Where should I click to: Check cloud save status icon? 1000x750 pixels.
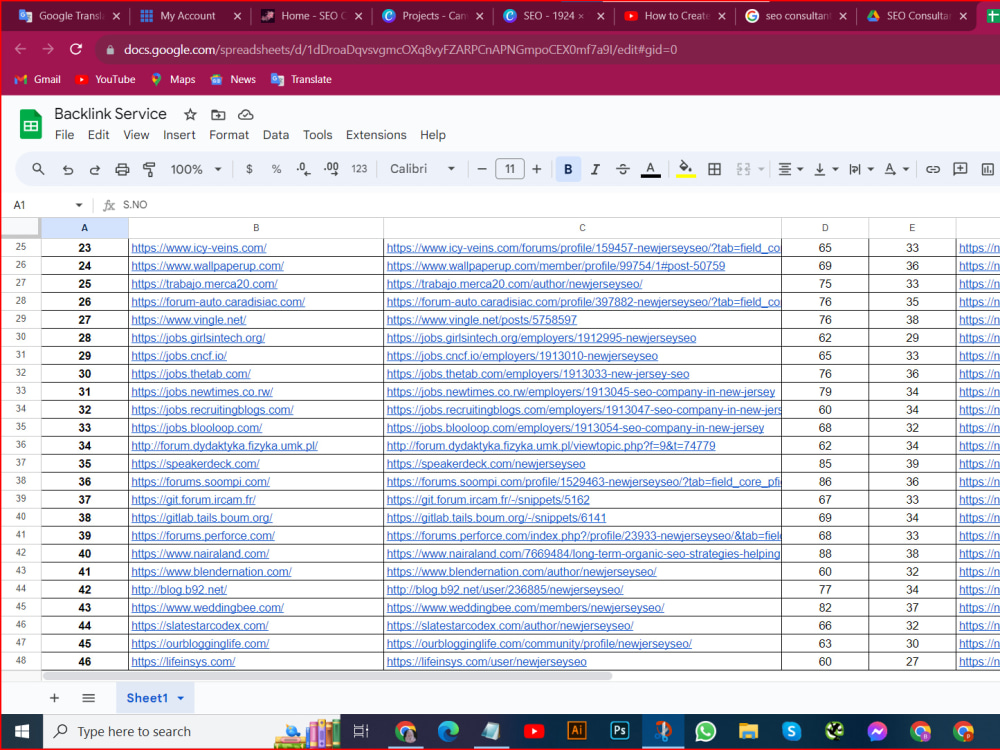click(x=246, y=115)
